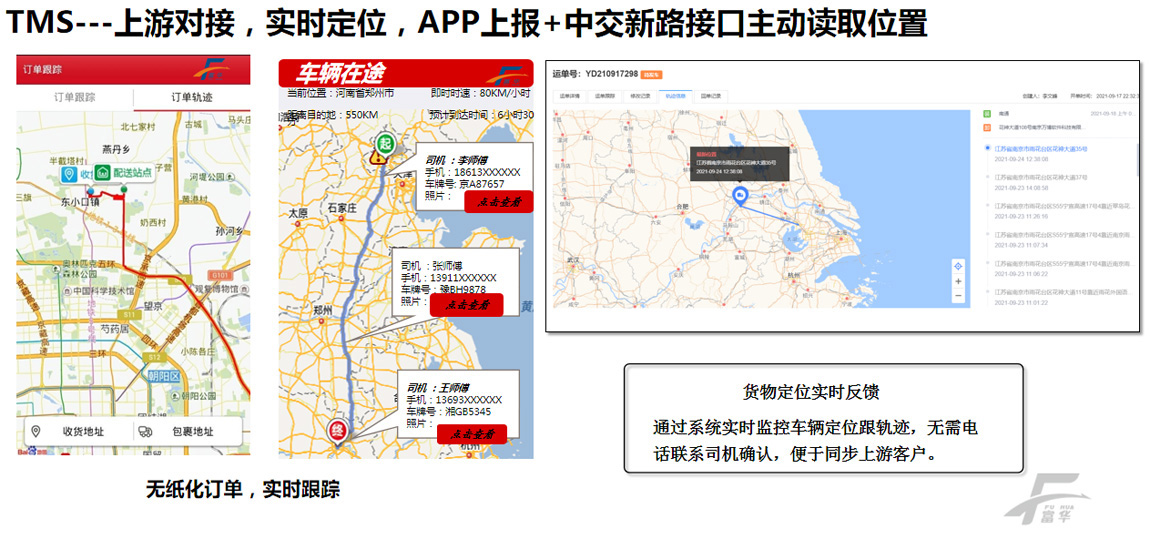Click the blue truck location pin on map
Screen dimensions: 1150x538
pyautogui.click(x=740, y=197)
